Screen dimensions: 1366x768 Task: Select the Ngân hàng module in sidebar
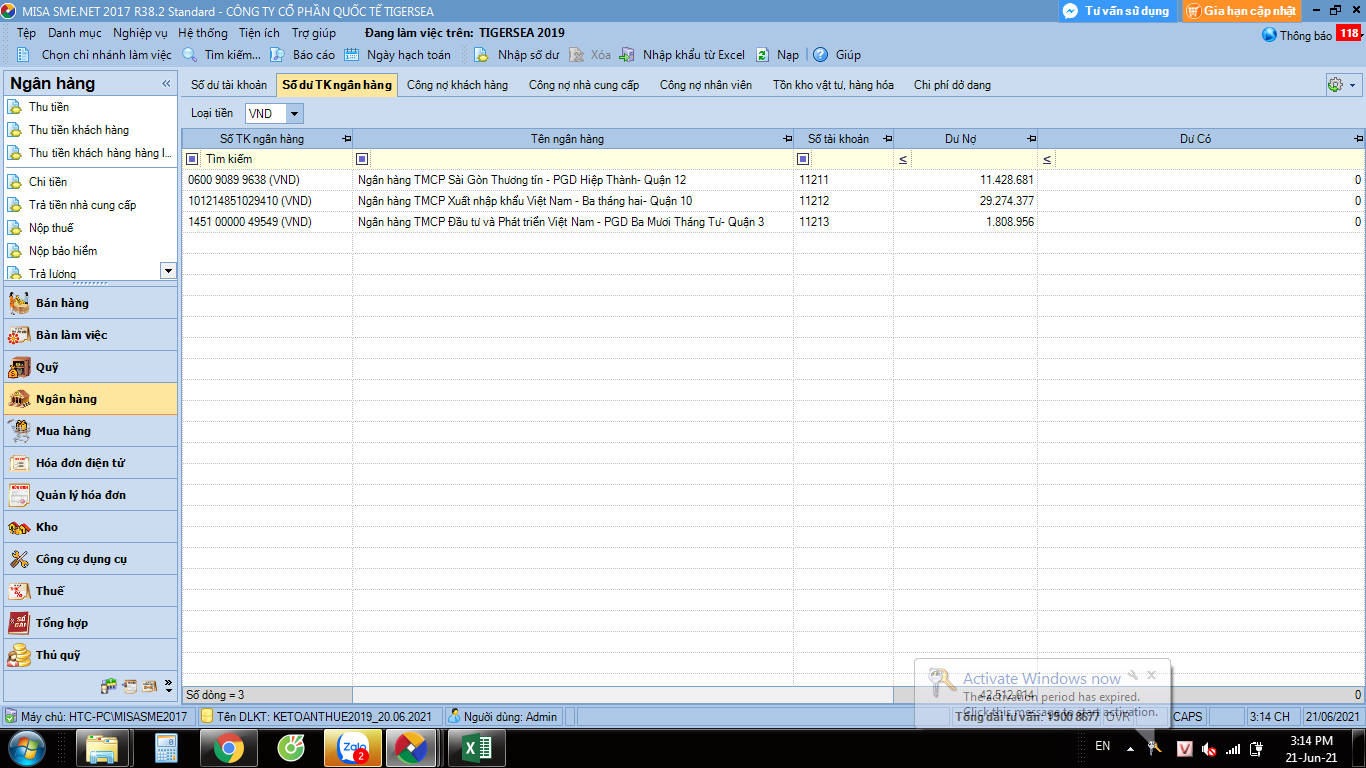tap(91, 399)
